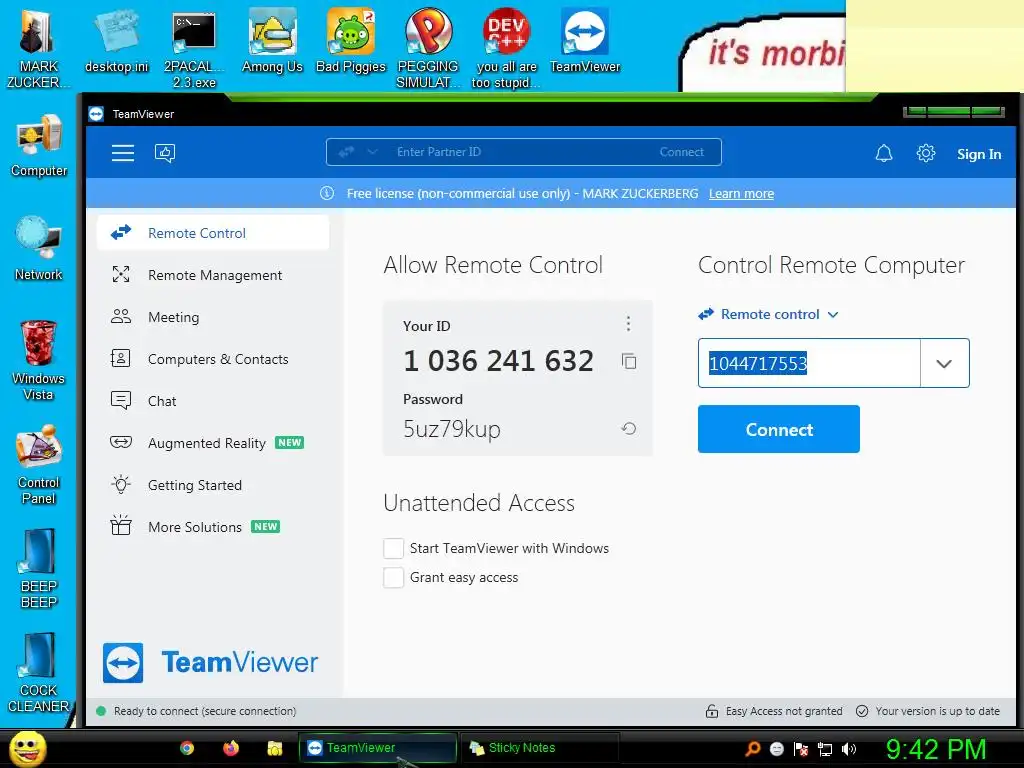The width and height of the screenshot is (1024, 768).
Task: Click the Your ID number 1 036 241 632
Action: tap(498, 361)
